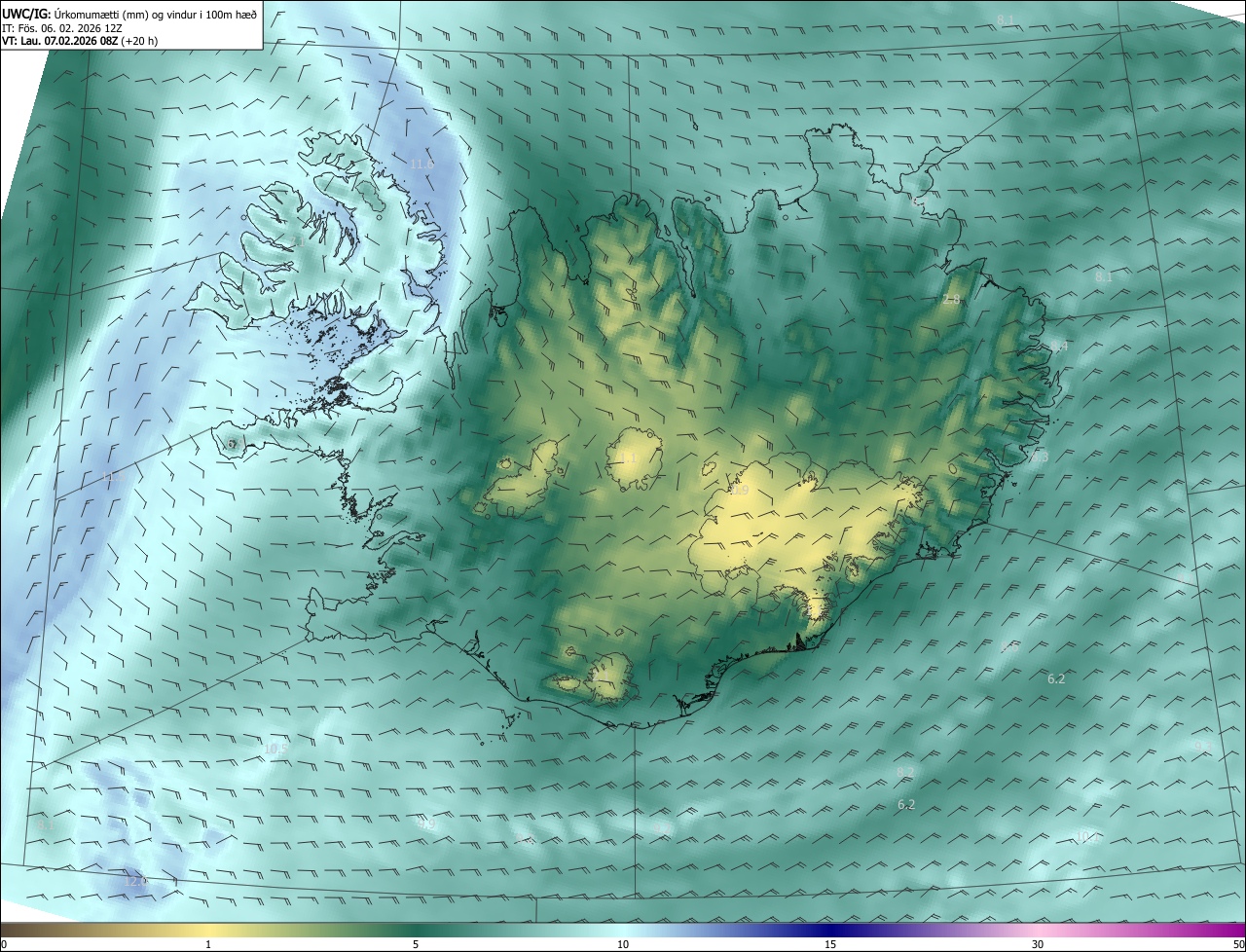Screen dimensions: 1246x952
Task: Click the 1.1 value on the Hofsjökull glacier outline
Action: coord(629,458)
